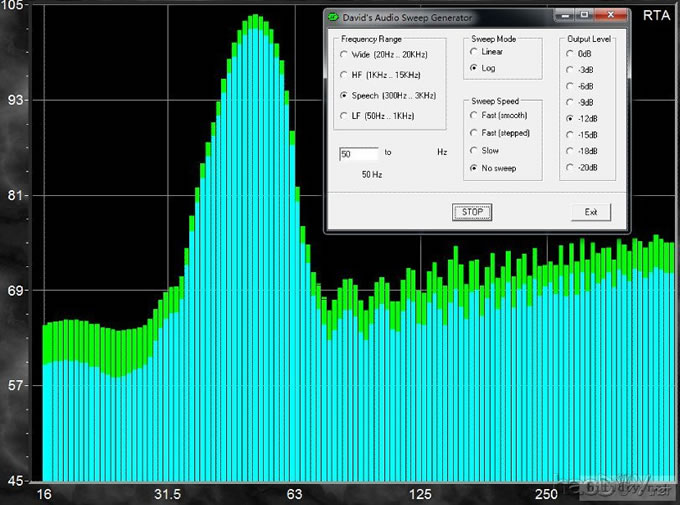
Task: Set sweep mode to Log
Action: point(474,68)
